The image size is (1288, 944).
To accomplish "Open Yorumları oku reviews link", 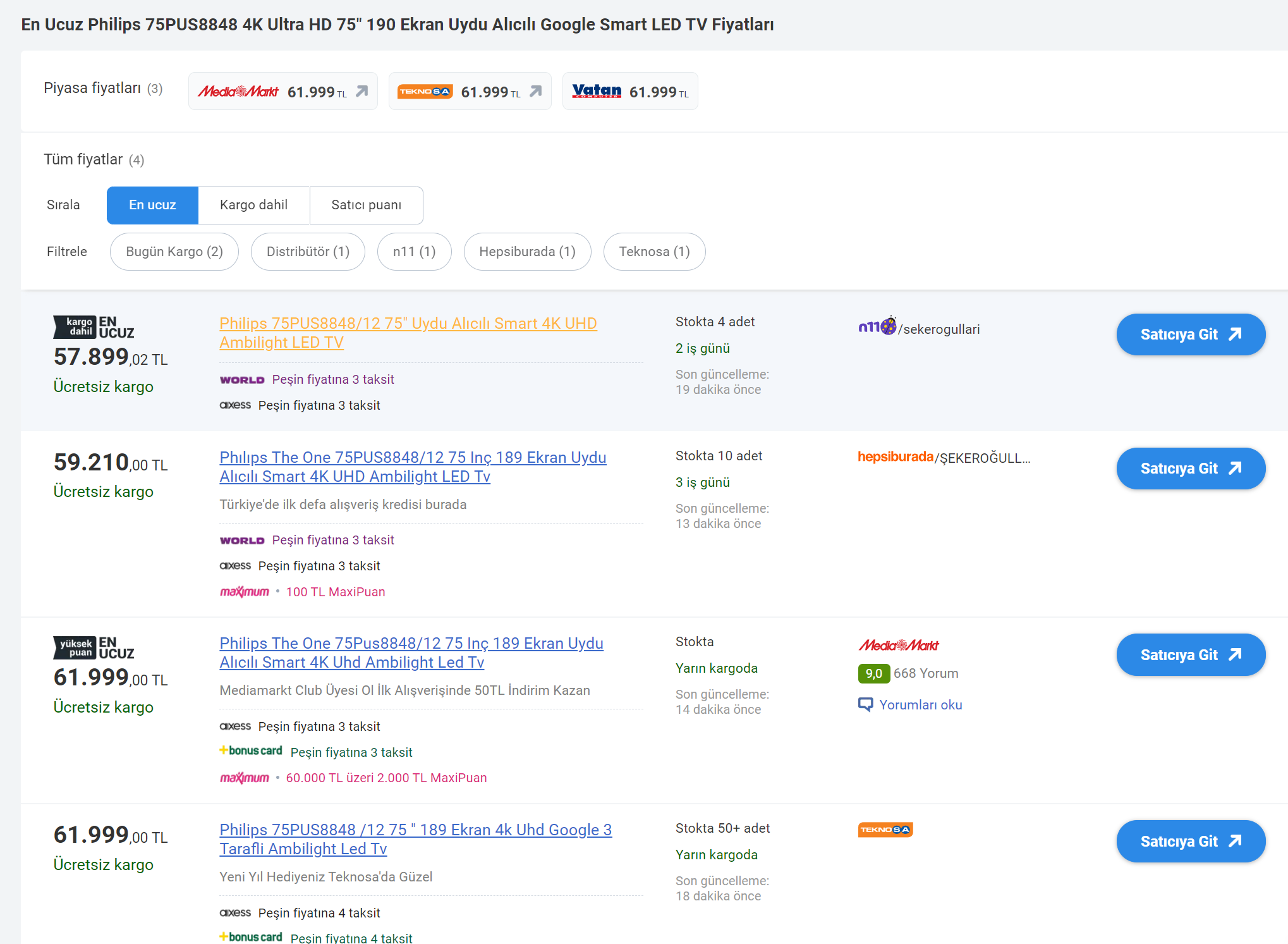I will [x=920, y=705].
